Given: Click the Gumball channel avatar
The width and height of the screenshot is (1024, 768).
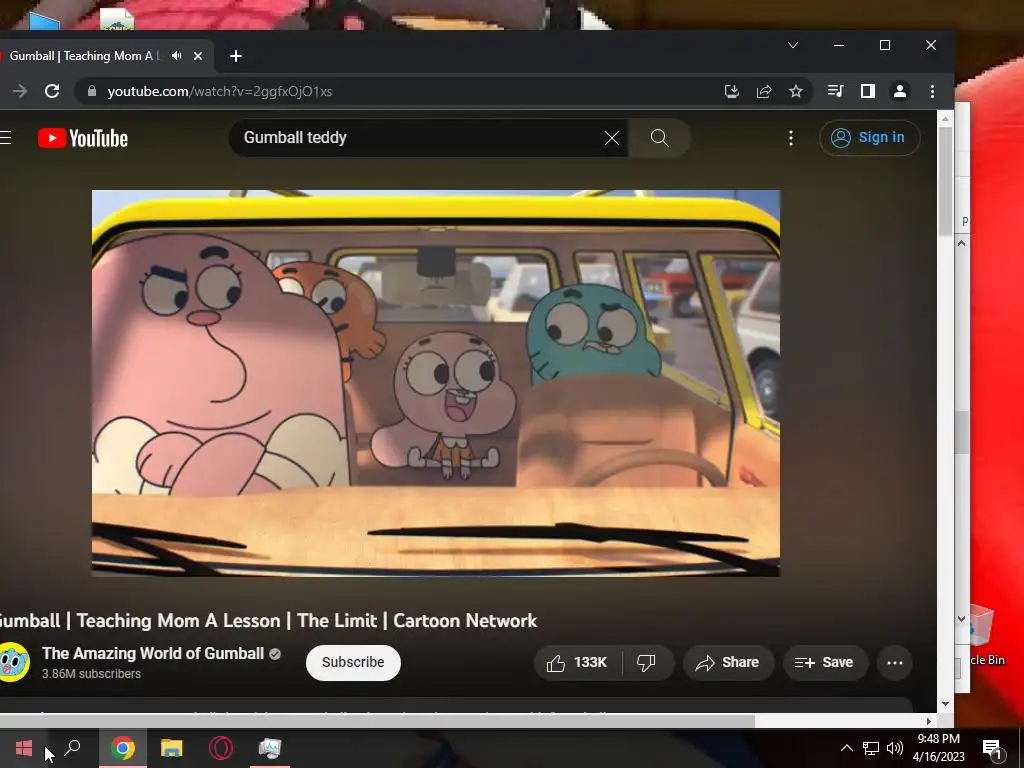Looking at the screenshot, I should tap(14, 662).
